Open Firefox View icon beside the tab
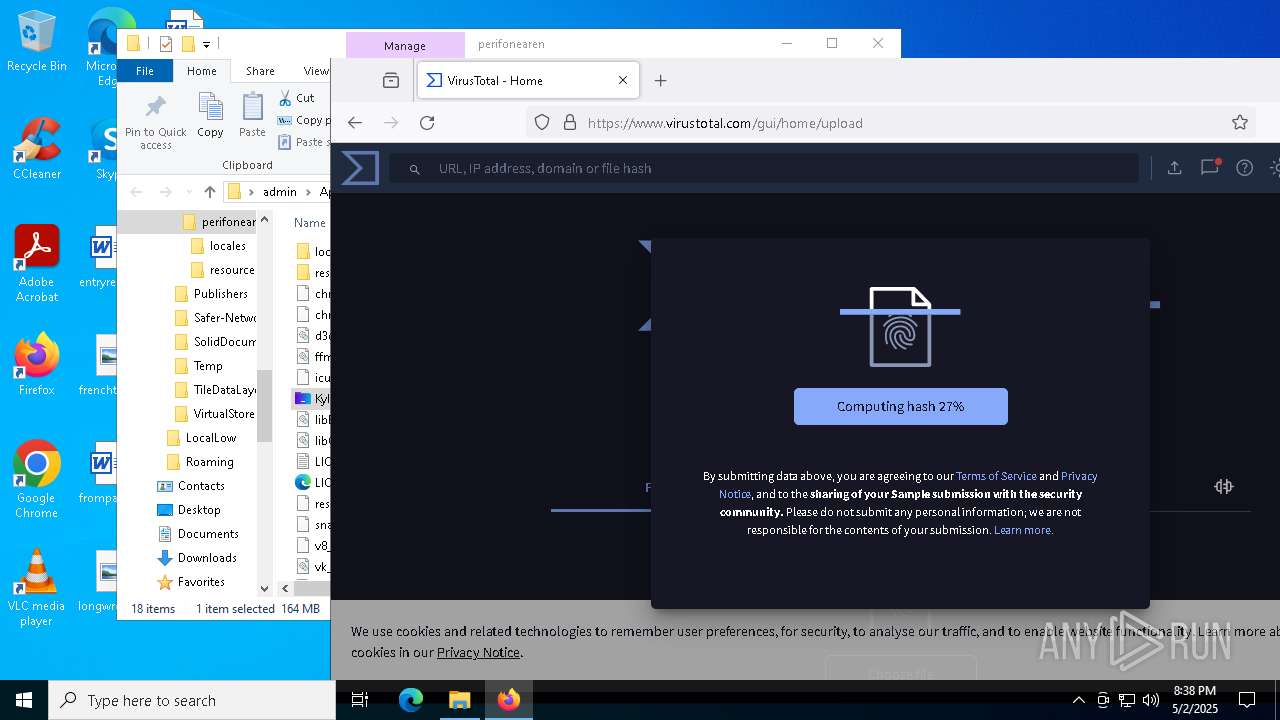Image resolution: width=1280 pixels, height=720 pixels. (391, 81)
